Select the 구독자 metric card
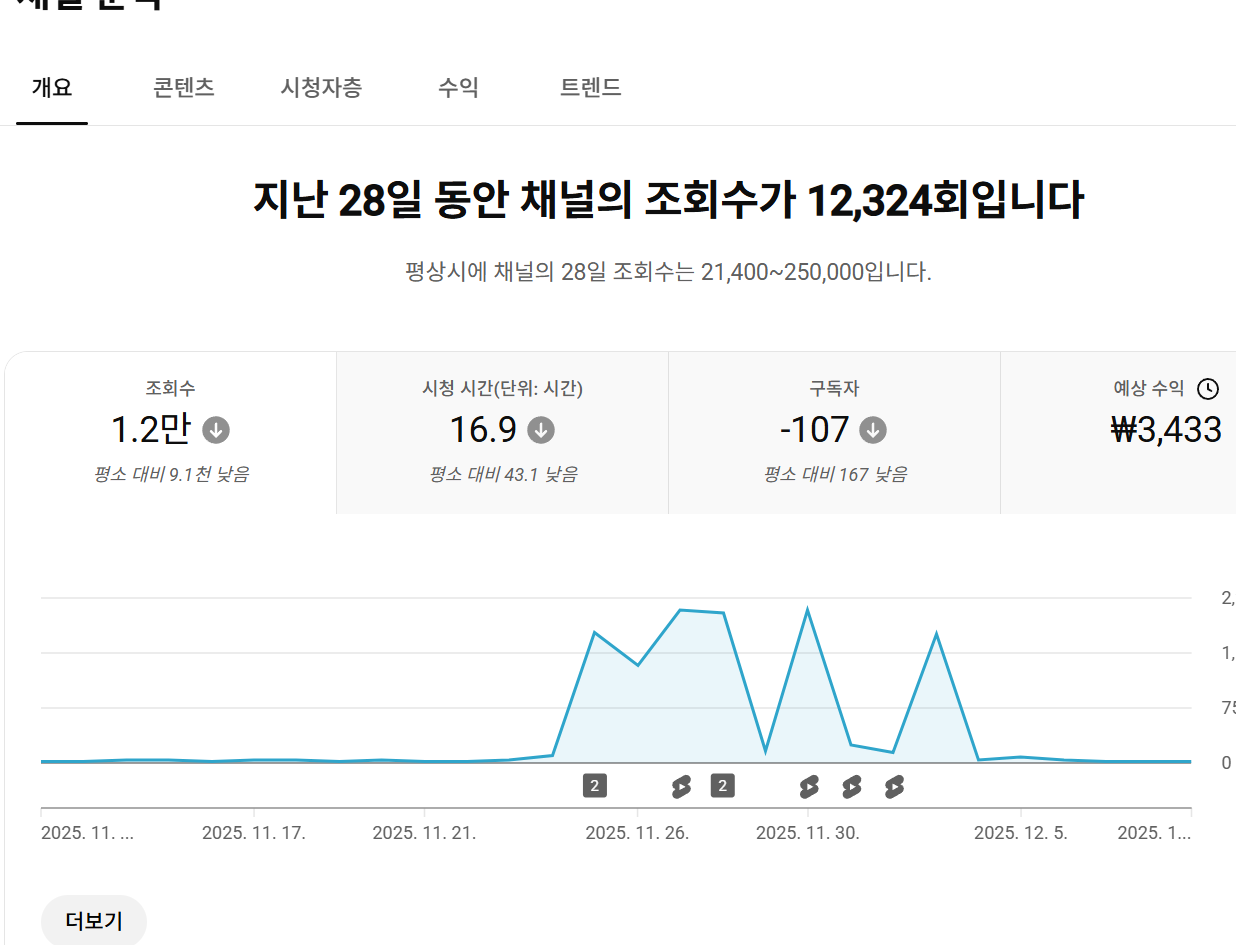 [834, 432]
